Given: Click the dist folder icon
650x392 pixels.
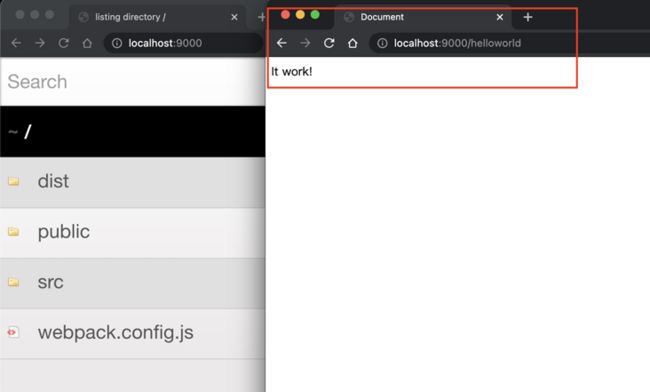Looking at the screenshot, I should click(13, 181).
